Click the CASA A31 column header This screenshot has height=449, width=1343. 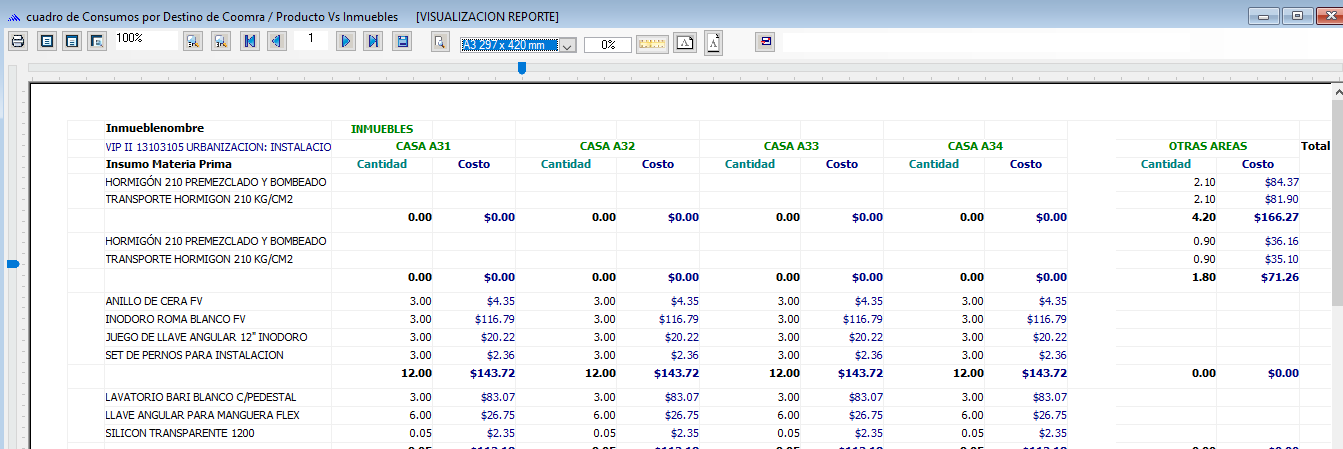click(x=423, y=146)
